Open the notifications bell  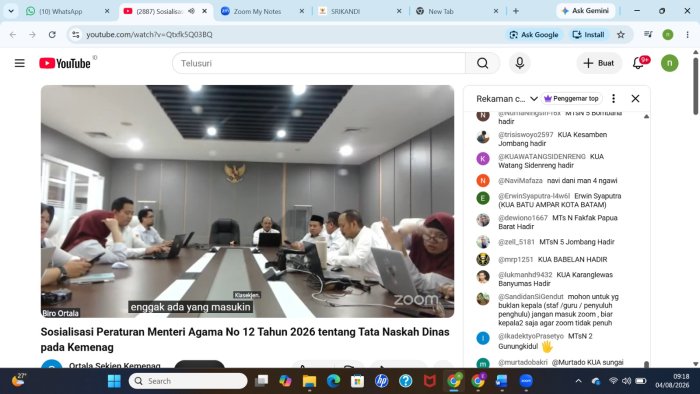coord(639,63)
